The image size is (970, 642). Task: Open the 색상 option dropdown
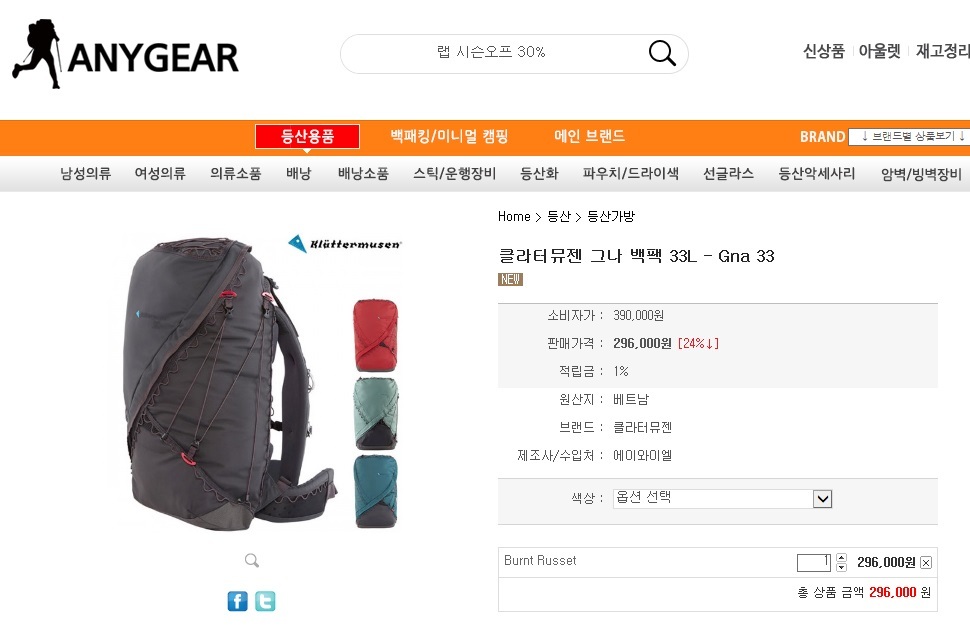click(x=722, y=499)
